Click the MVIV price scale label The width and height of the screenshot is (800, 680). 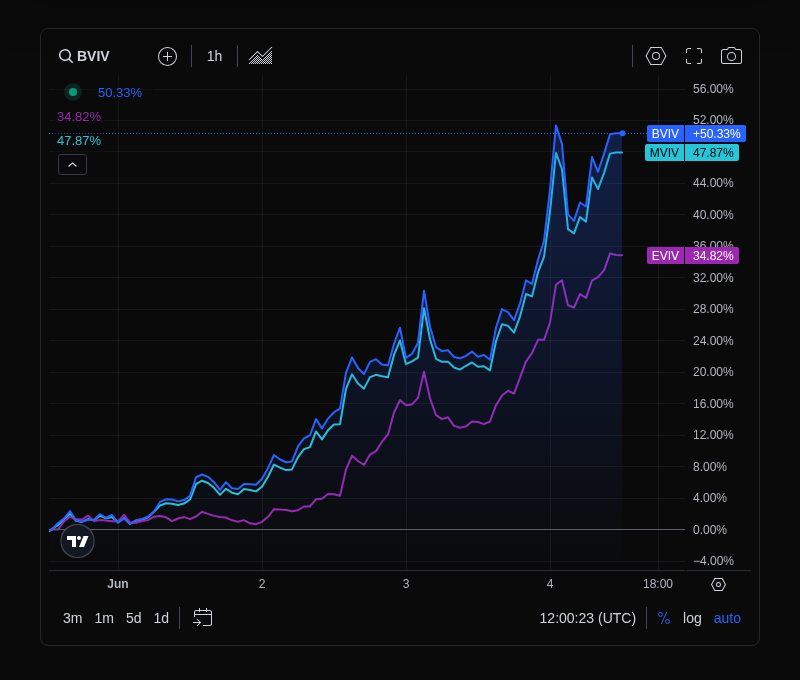(x=664, y=153)
